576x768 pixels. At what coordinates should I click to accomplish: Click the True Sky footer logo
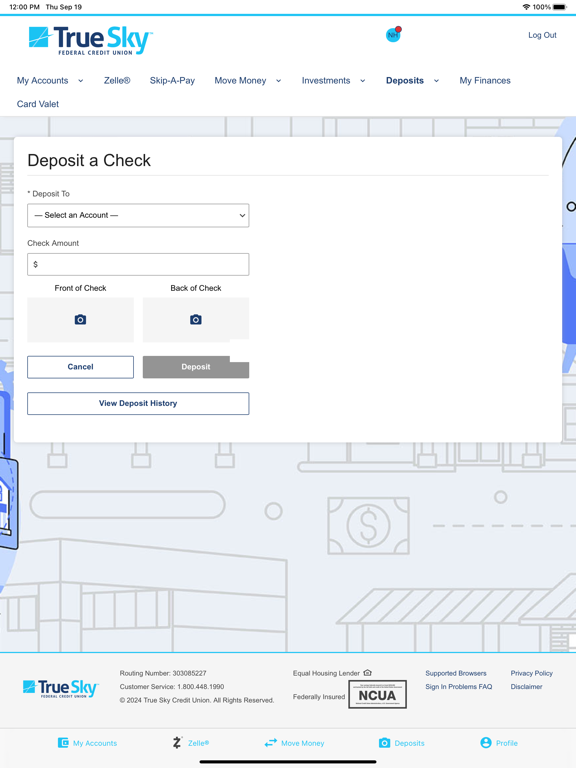pyautogui.click(x=61, y=688)
